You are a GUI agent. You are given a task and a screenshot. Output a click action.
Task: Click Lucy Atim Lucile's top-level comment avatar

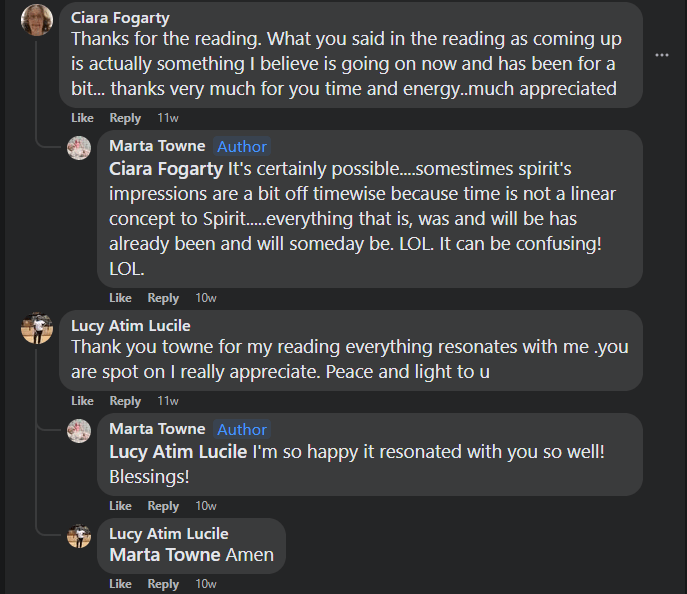pyautogui.click(x=37, y=328)
